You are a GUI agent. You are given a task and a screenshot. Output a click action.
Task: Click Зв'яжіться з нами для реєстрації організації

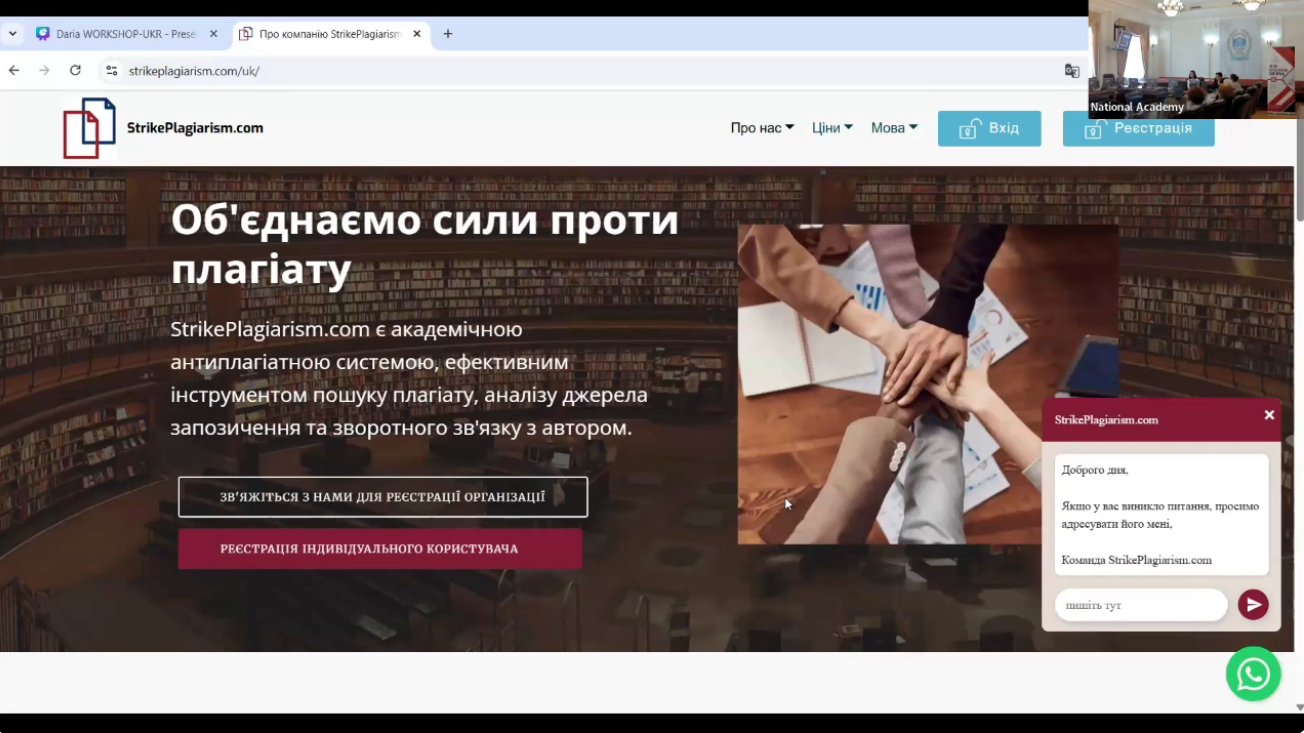pyautogui.click(x=383, y=497)
